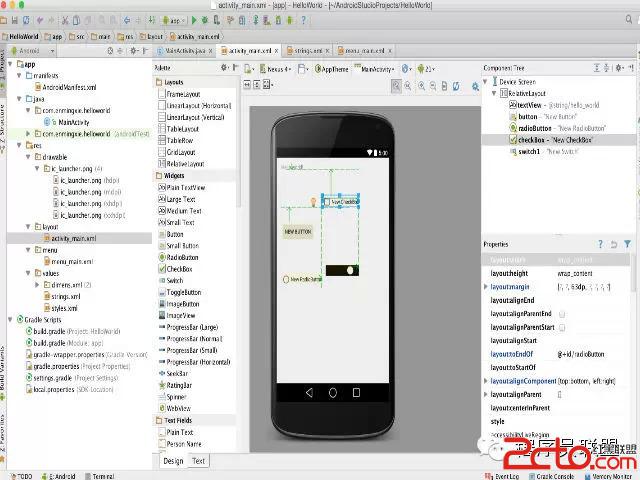Image resolution: width=640 pixels, height=480 pixels.
Task: Toggle the switch widget on canvas
Action: pyautogui.click(x=342, y=270)
